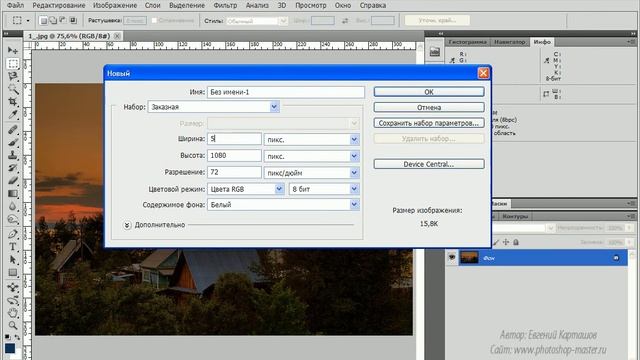This screenshot has width=640, height=360.
Task: Click the foreground color swatch
Action: tap(10, 348)
